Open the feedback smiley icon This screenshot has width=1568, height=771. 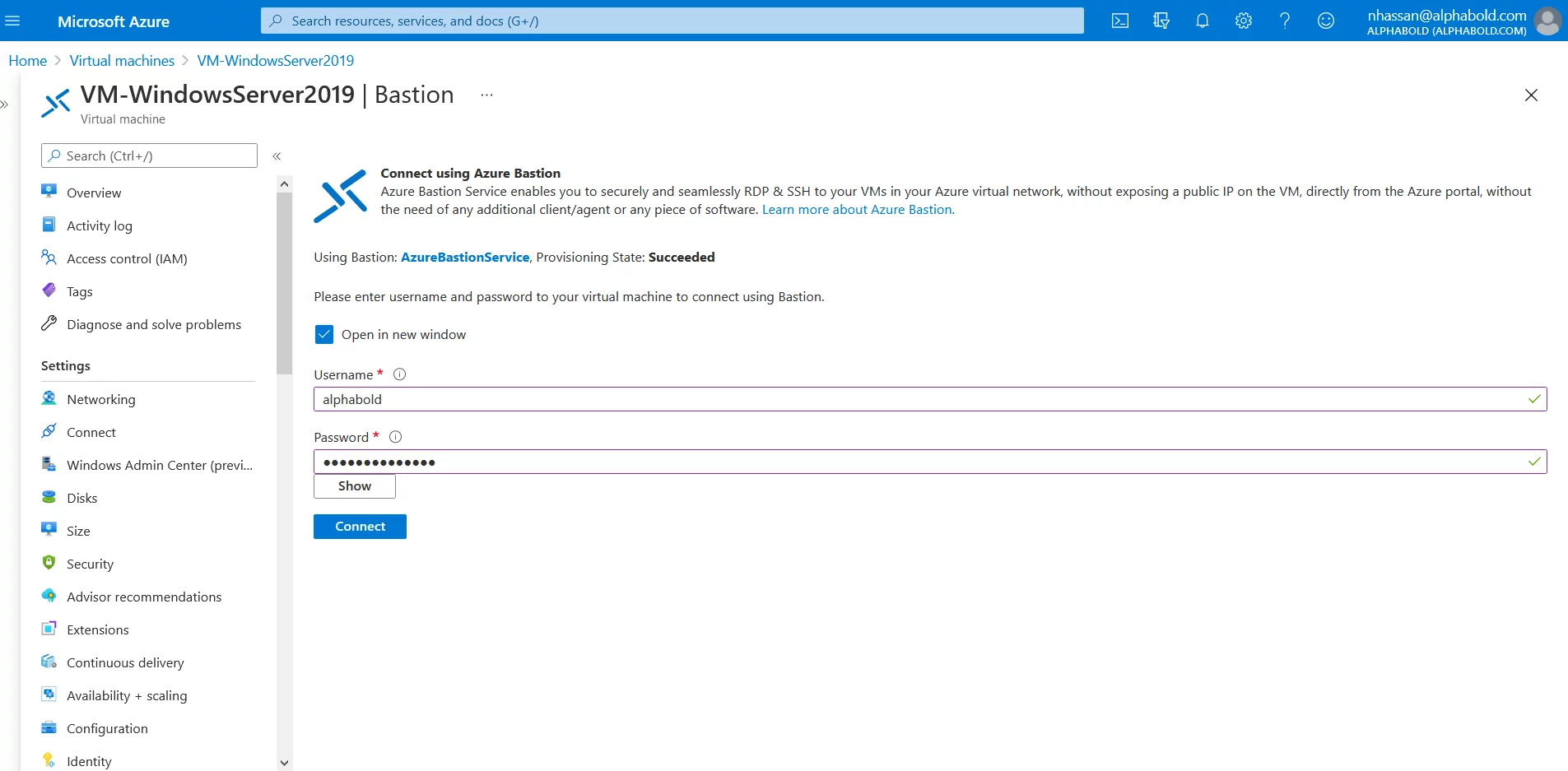pos(1326,21)
